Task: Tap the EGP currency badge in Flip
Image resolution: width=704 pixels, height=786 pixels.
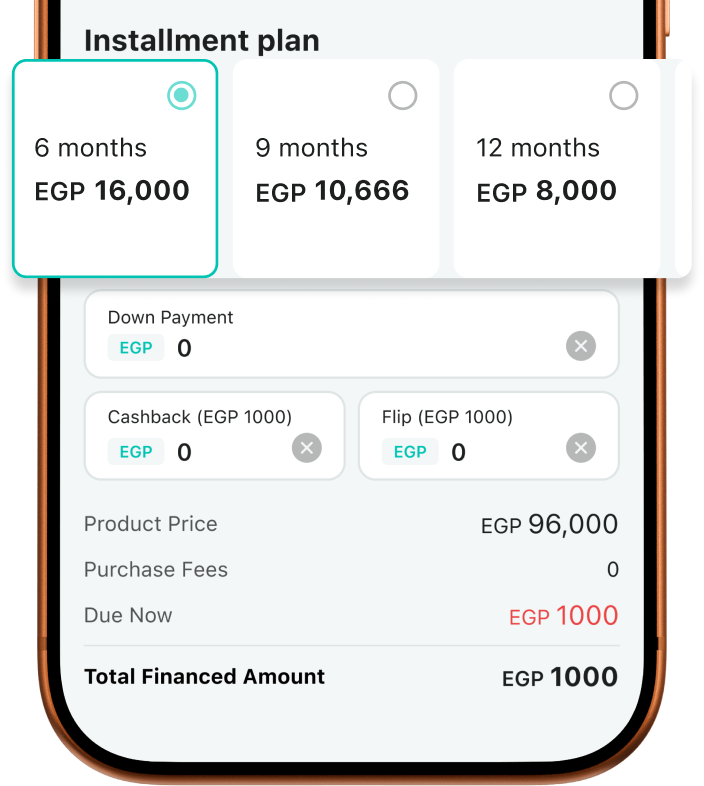Action: (410, 452)
